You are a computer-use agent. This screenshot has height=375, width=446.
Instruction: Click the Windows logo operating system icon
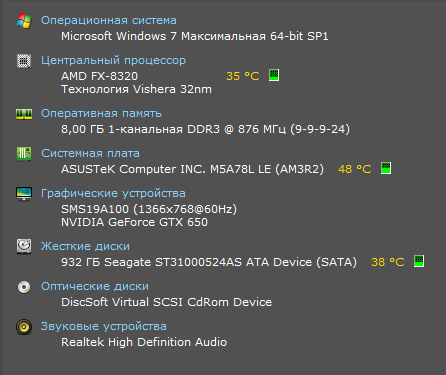[24, 21]
